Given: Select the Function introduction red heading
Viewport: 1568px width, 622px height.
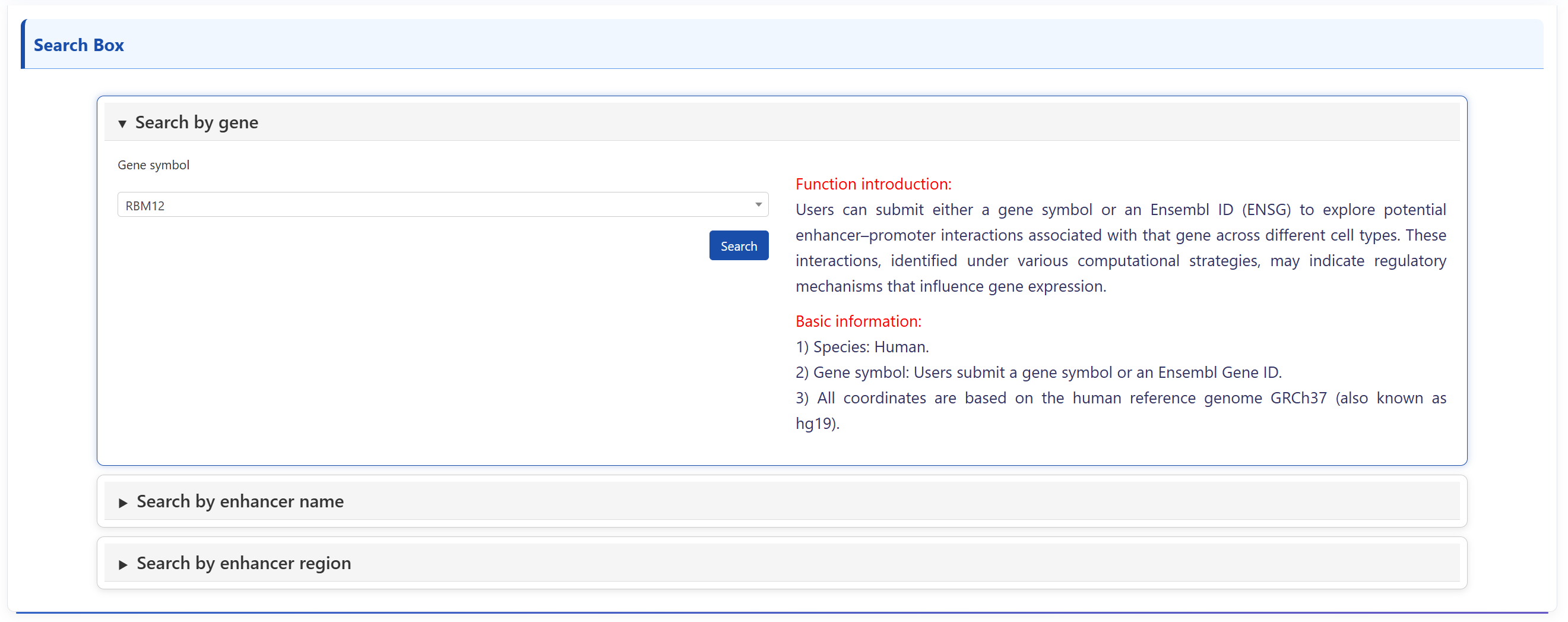Looking at the screenshot, I should coord(873,184).
